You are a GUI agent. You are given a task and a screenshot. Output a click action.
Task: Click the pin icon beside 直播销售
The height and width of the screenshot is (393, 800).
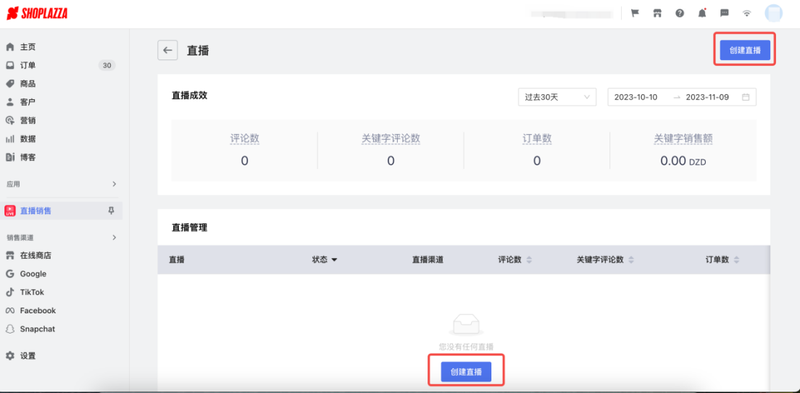coord(111,211)
